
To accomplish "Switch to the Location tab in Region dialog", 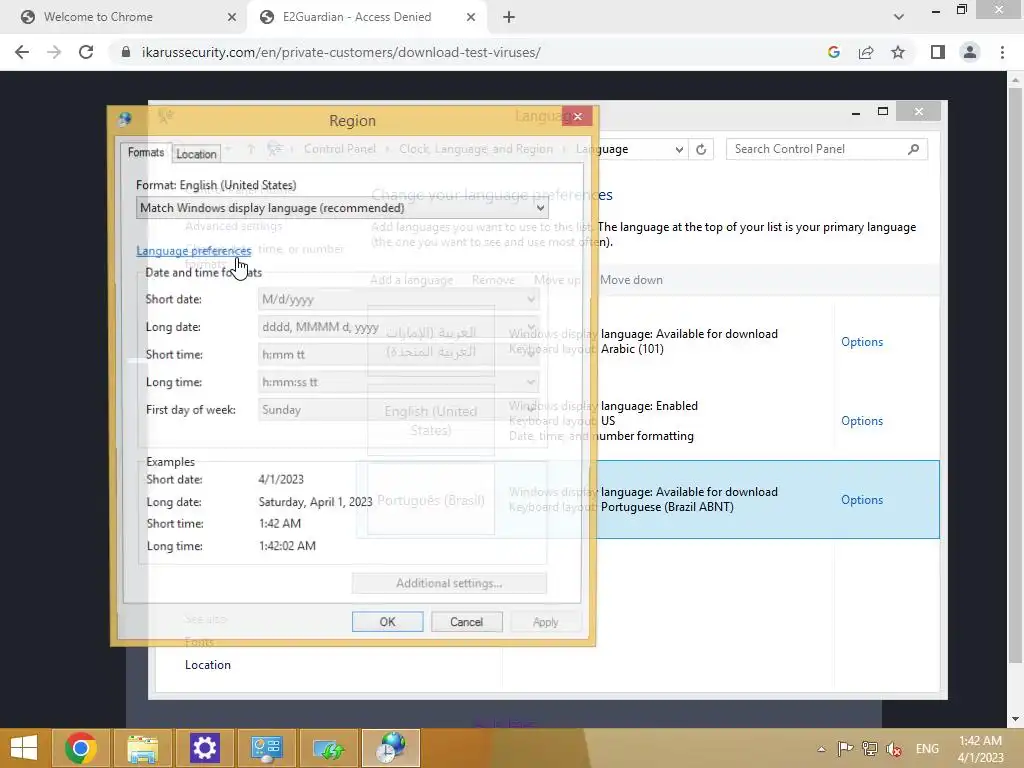I will click(x=196, y=154).
